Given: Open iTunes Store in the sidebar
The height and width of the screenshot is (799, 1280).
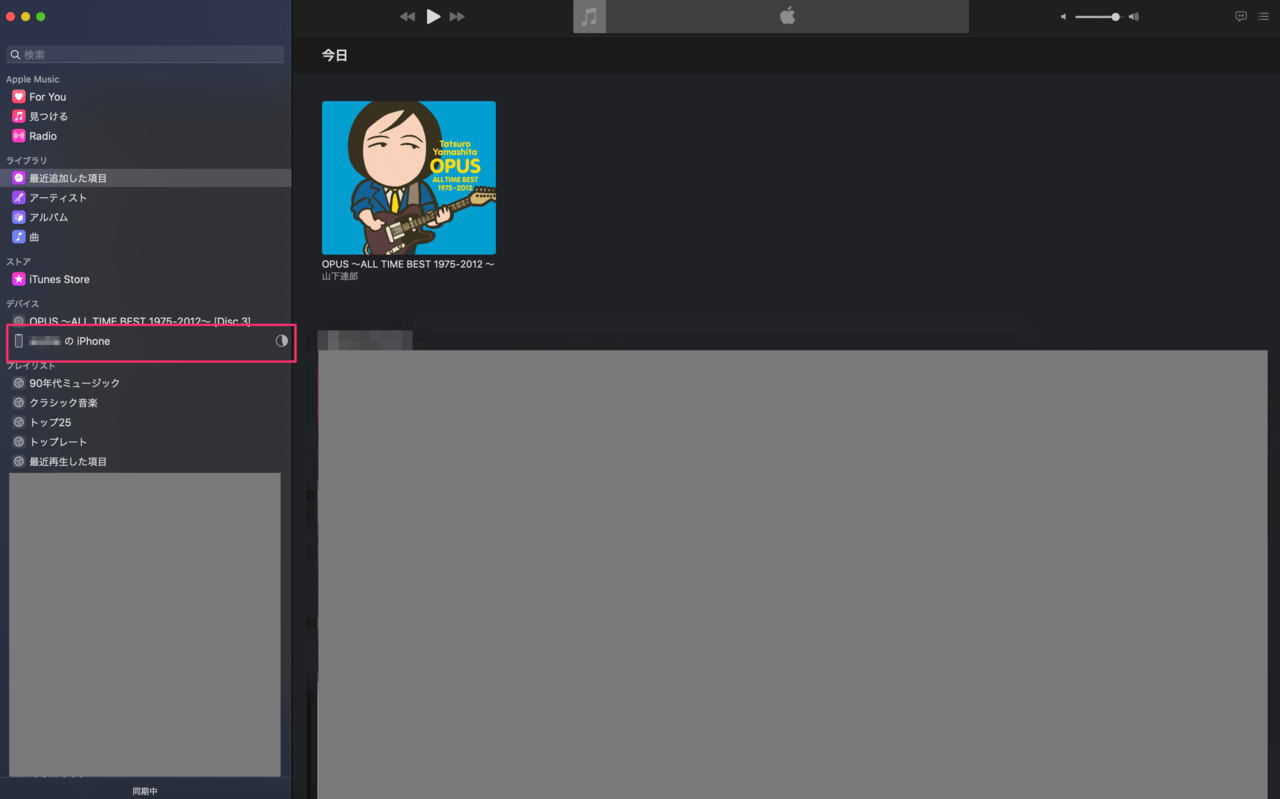Looking at the screenshot, I should [x=146, y=279].
